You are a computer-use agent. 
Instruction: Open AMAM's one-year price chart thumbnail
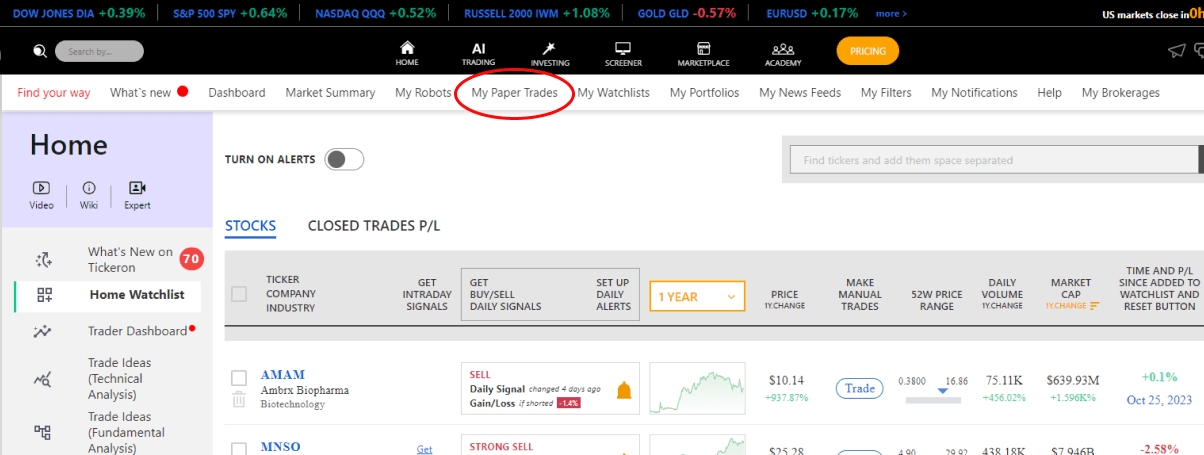click(697, 388)
